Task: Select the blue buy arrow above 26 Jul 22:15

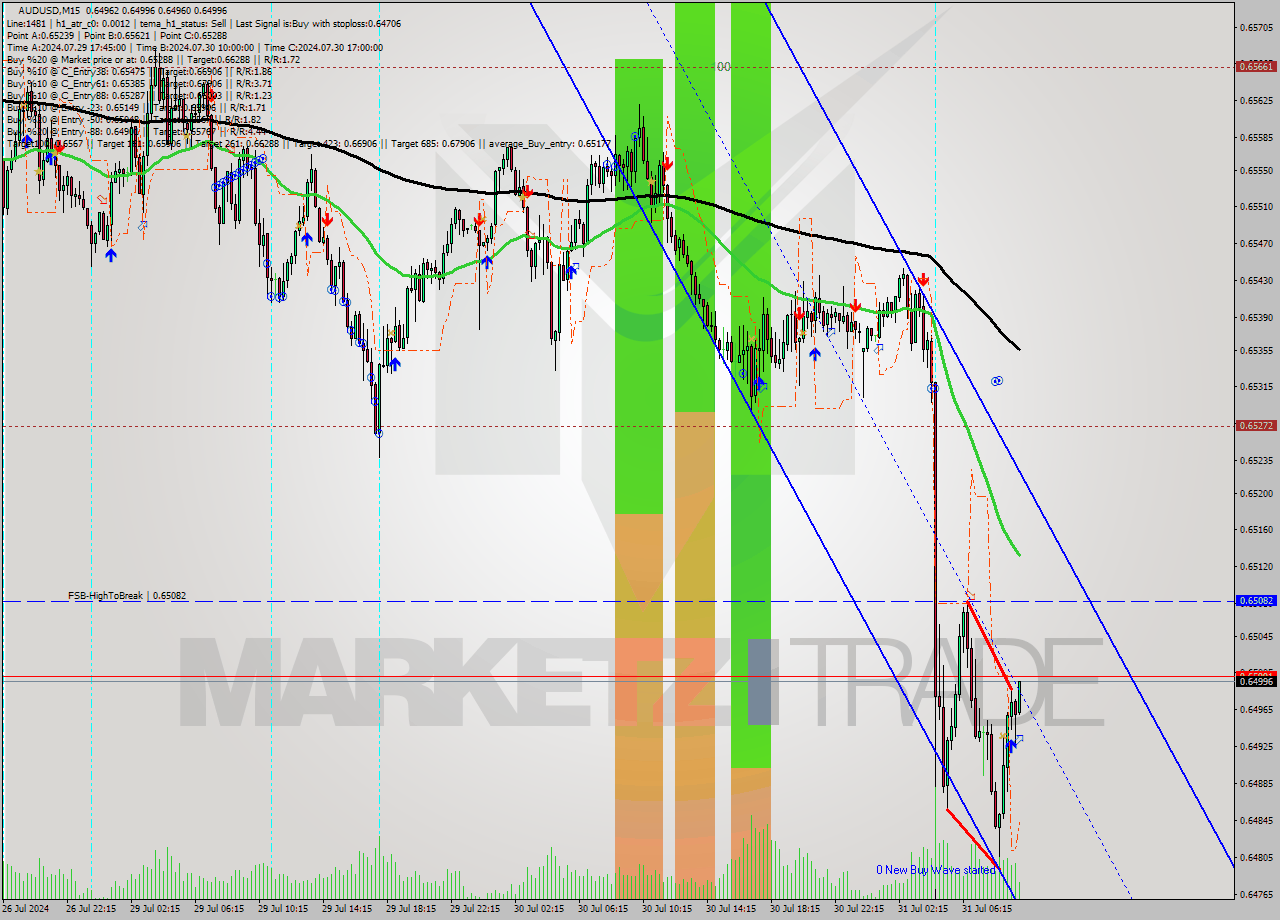Action: tap(110, 257)
